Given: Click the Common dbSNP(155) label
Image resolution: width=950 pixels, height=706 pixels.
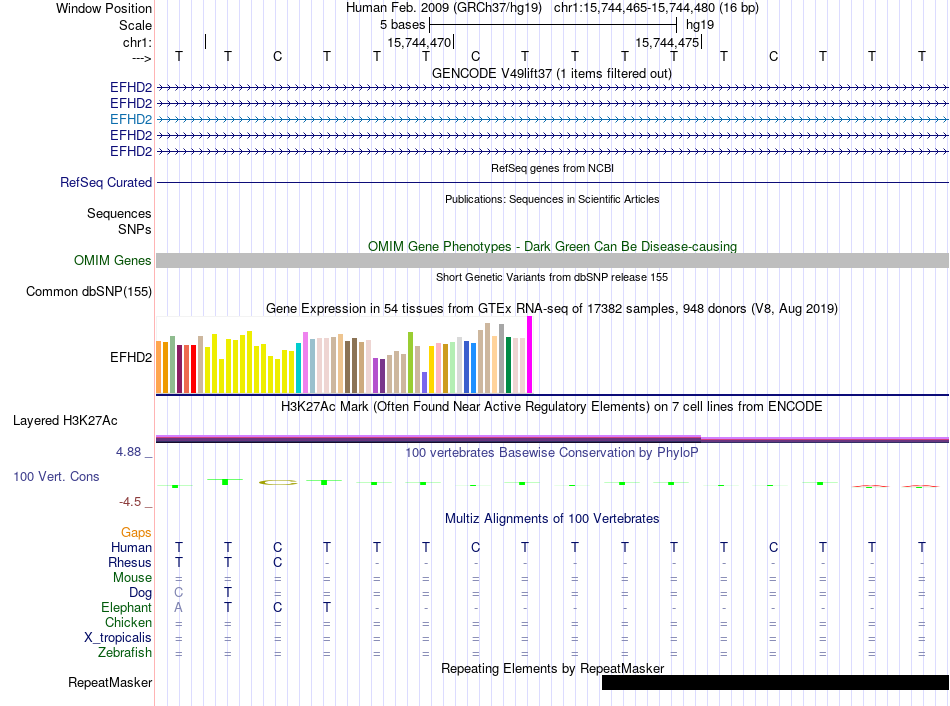Looking at the screenshot, I should tap(89, 291).
